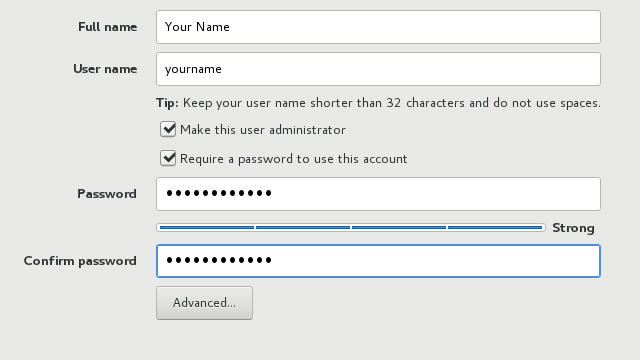Click the Strong password strength label
640x360 pixels.
(573, 228)
